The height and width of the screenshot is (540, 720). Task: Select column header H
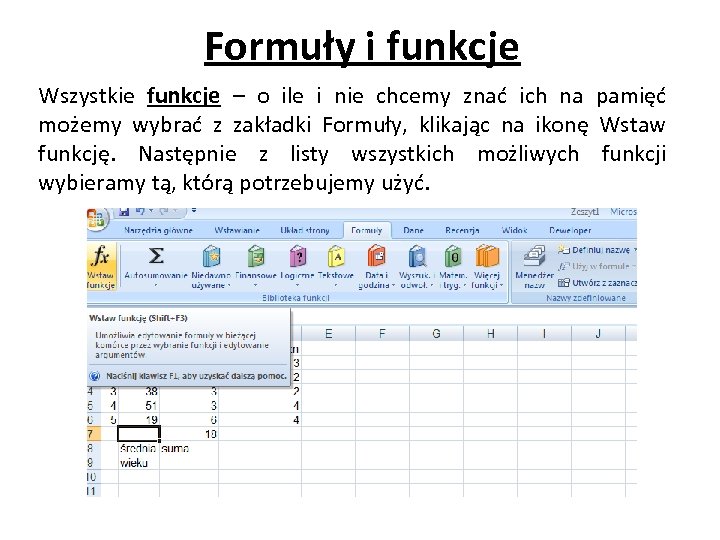[490, 334]
